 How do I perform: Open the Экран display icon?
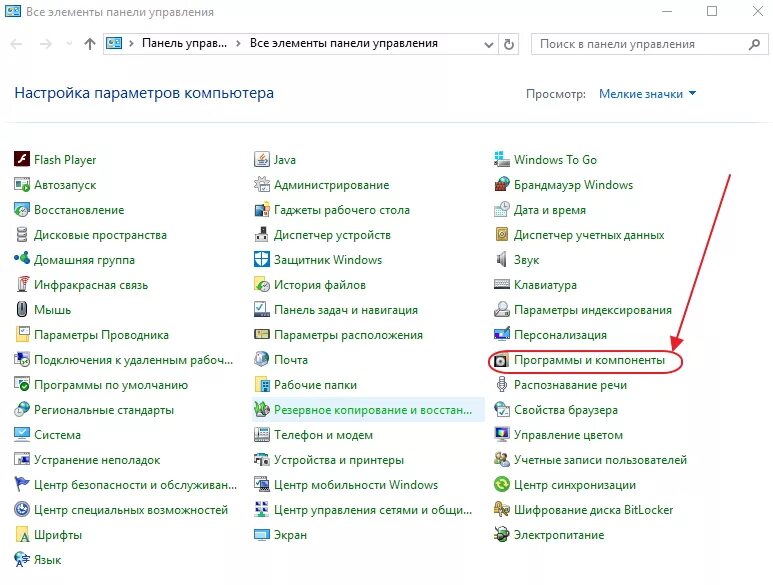262,535
